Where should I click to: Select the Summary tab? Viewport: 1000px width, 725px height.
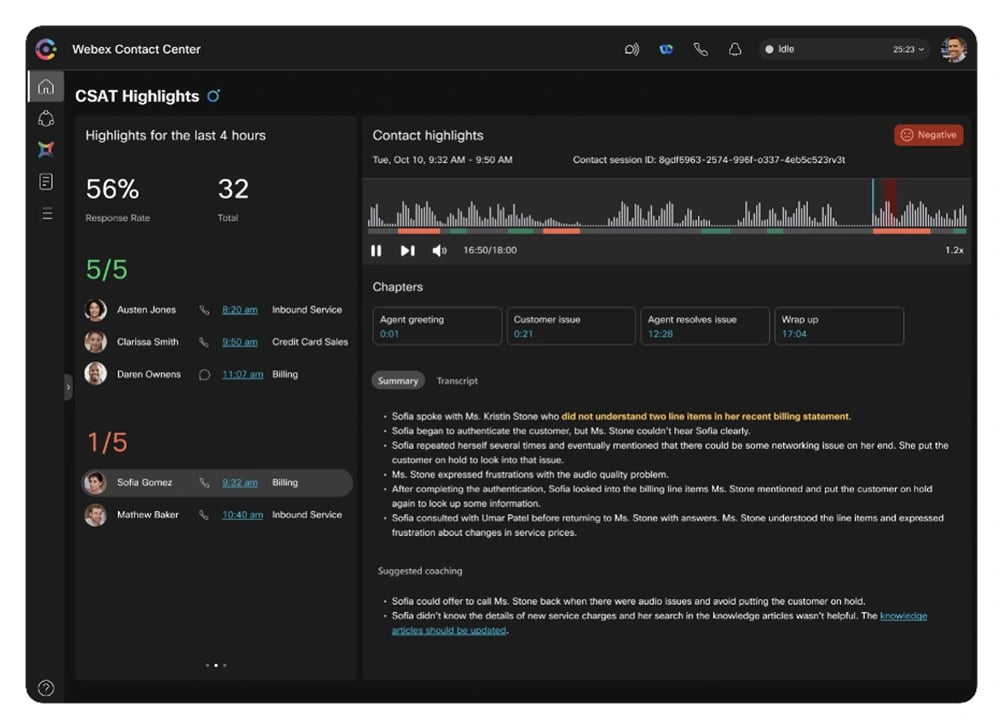(398, 381)
